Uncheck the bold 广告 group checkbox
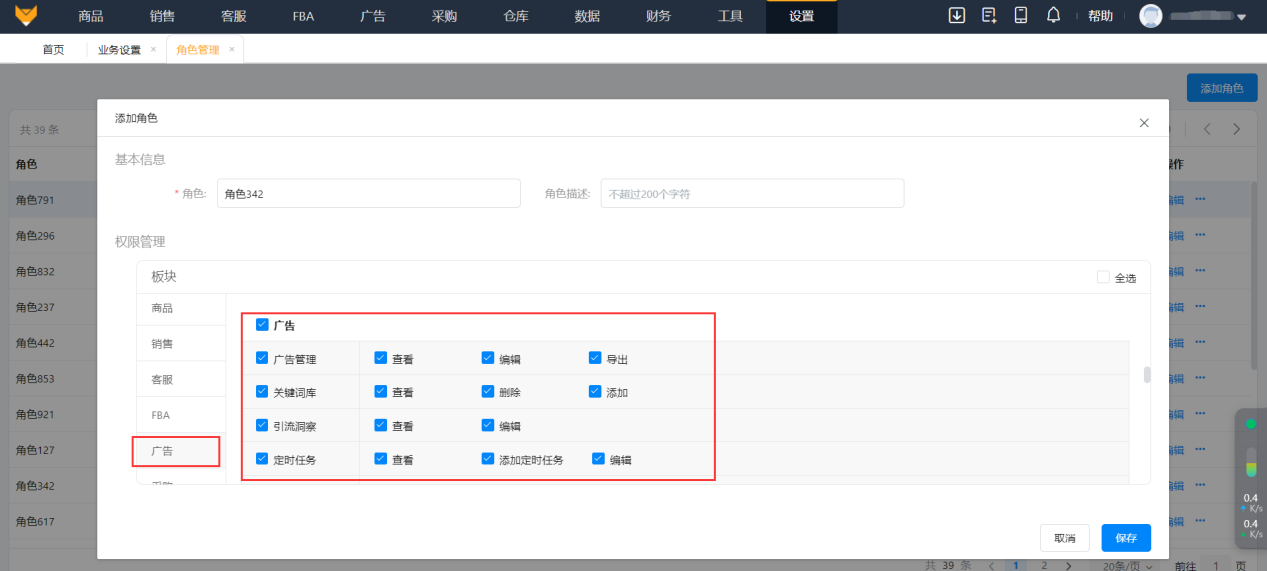The image size is (1267, 571). [262, 324]
